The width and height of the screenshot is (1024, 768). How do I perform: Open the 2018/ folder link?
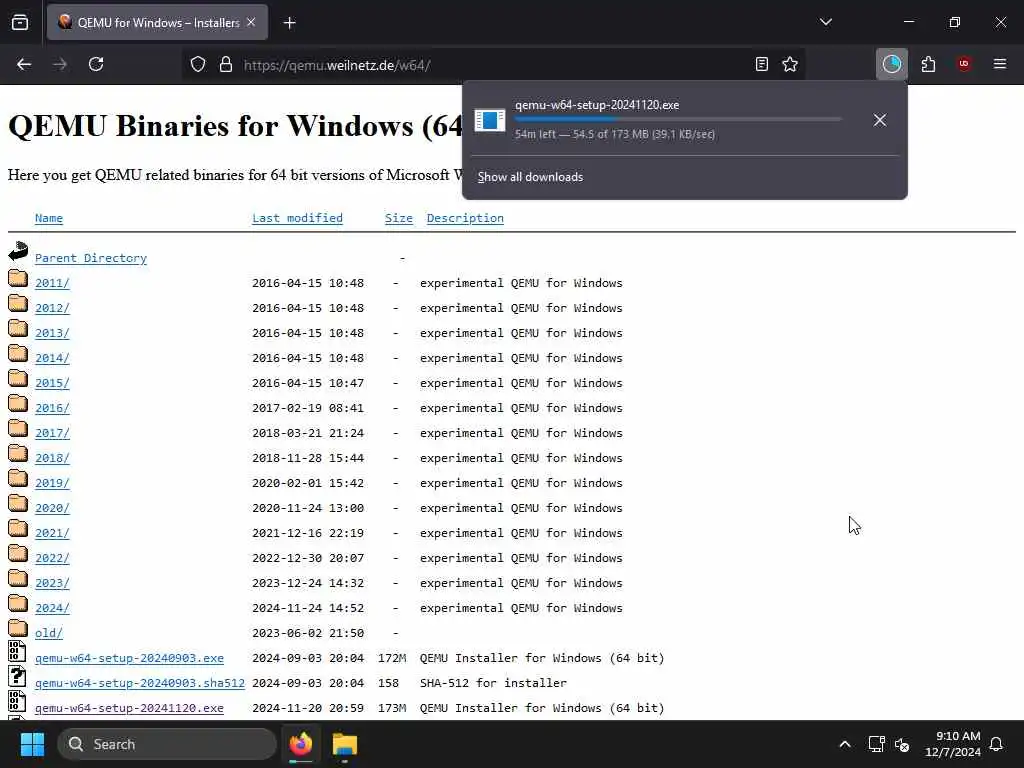tap(52, 458)
